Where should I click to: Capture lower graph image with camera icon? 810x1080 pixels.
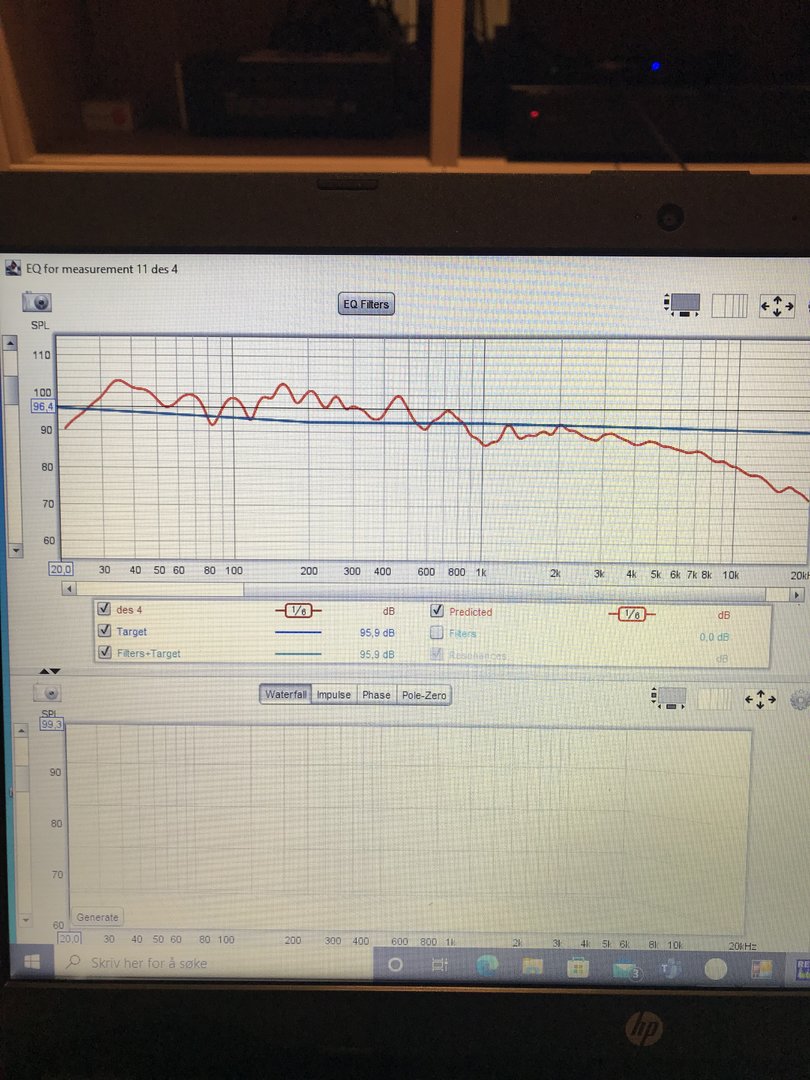(48, 692)
